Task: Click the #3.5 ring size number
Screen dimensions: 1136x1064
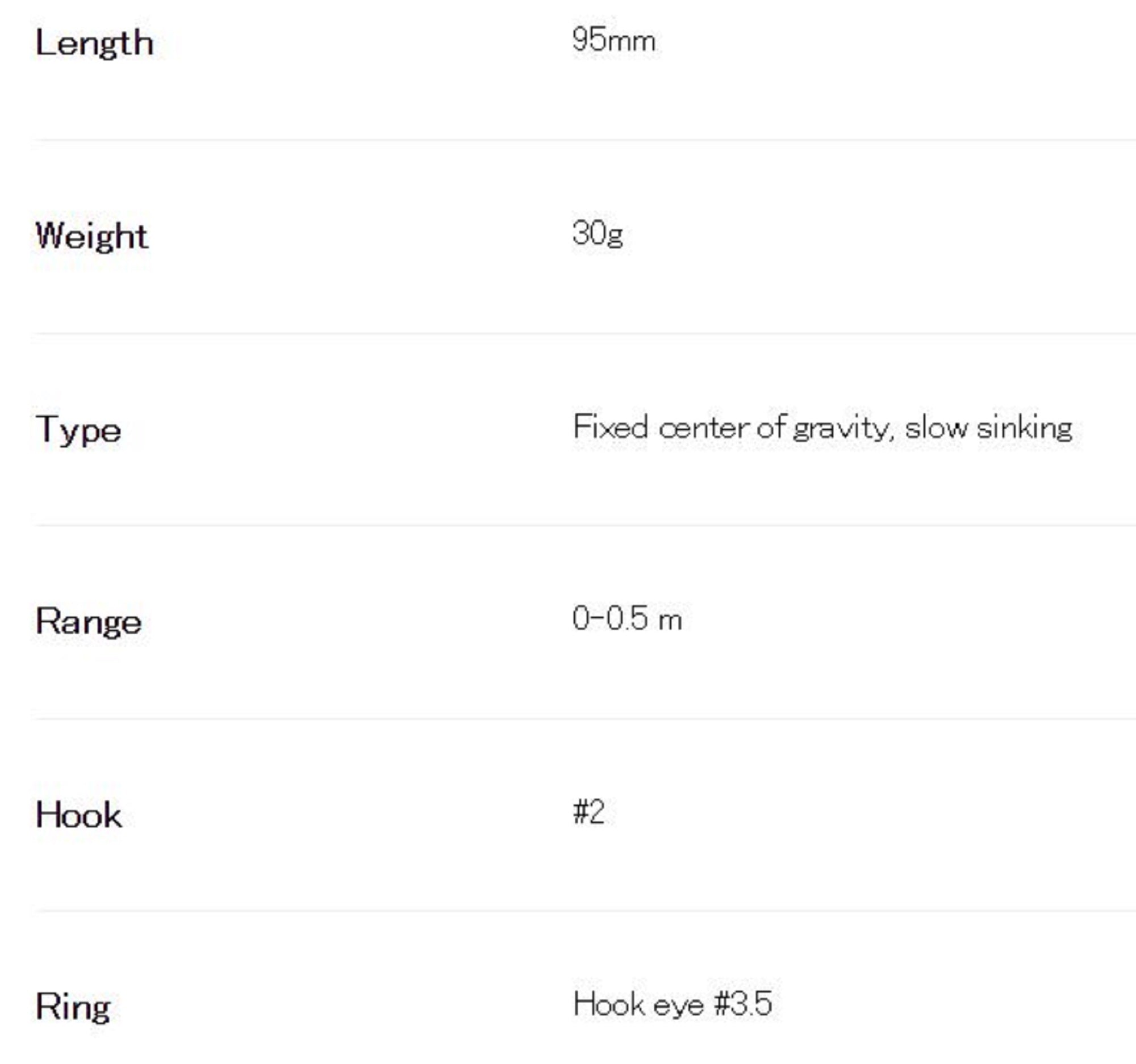Action: [x=744, y=1004]
